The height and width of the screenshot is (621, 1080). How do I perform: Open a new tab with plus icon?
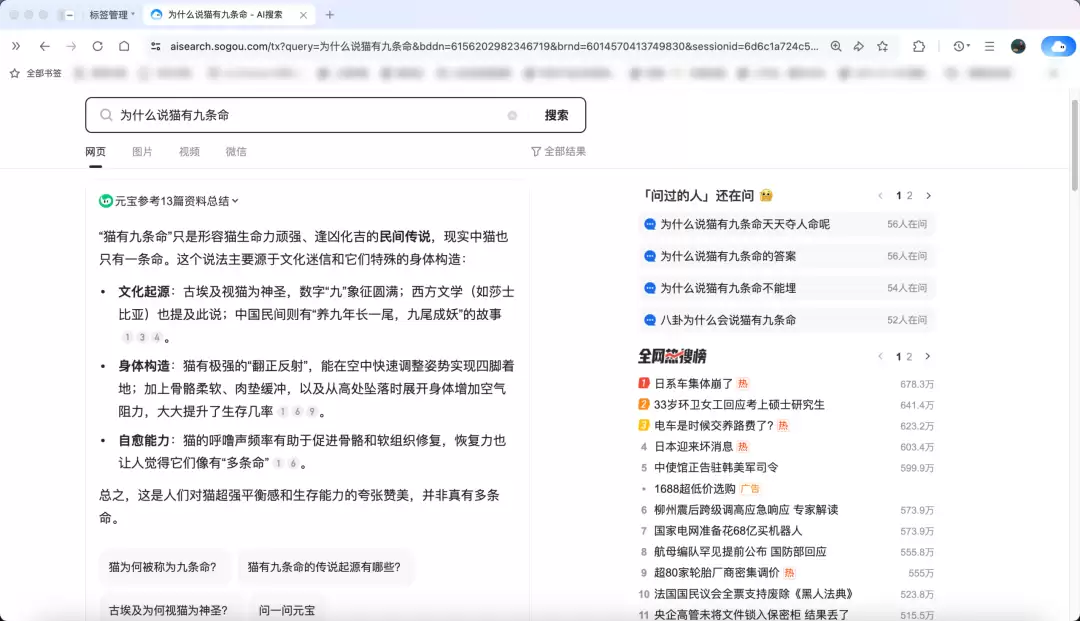[330, 14]
